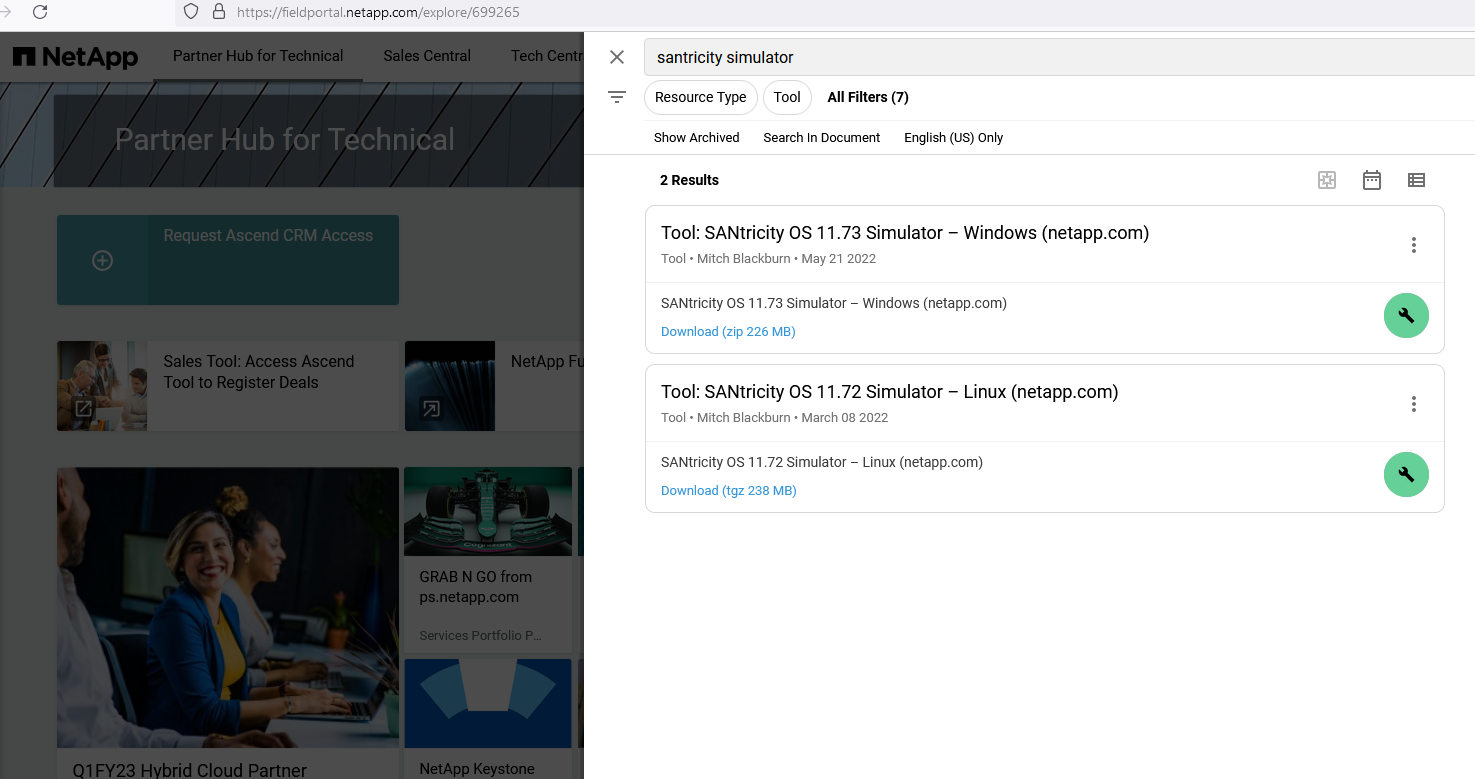The image size is (1475, 779).
Task: Open the Sales Central menu item
Action: [426, 56]
